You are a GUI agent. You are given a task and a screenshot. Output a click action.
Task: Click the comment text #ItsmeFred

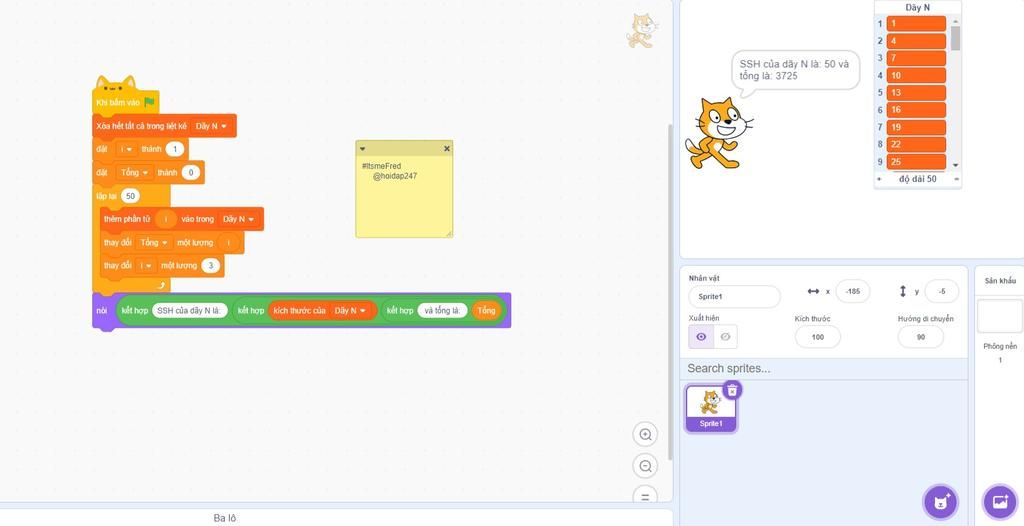coord(381,166)
